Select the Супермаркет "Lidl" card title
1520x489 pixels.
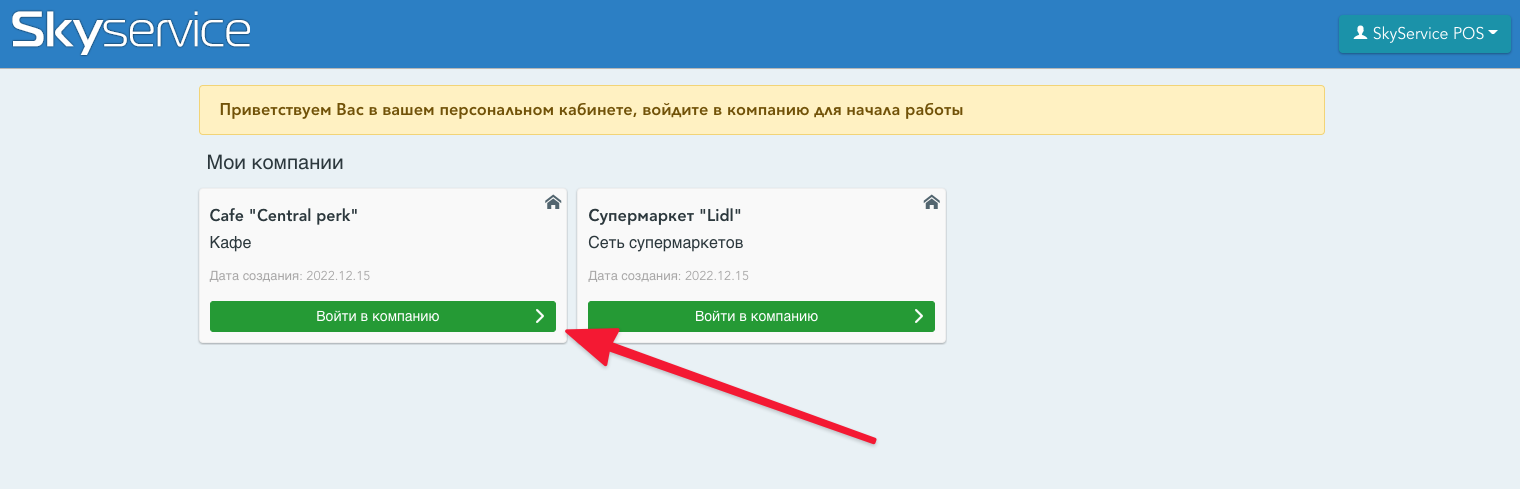pyautogui.click(x=664, y=216)
